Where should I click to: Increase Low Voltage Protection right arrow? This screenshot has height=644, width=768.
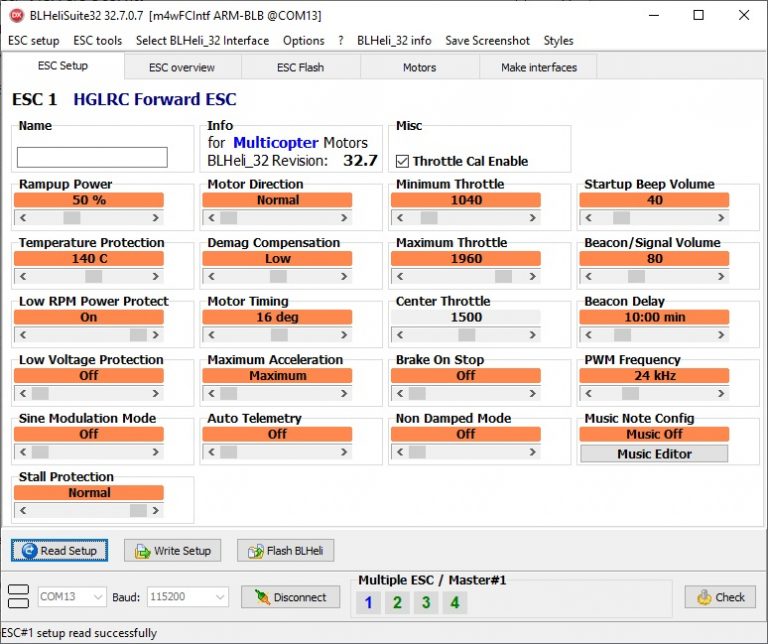point(155,393)
